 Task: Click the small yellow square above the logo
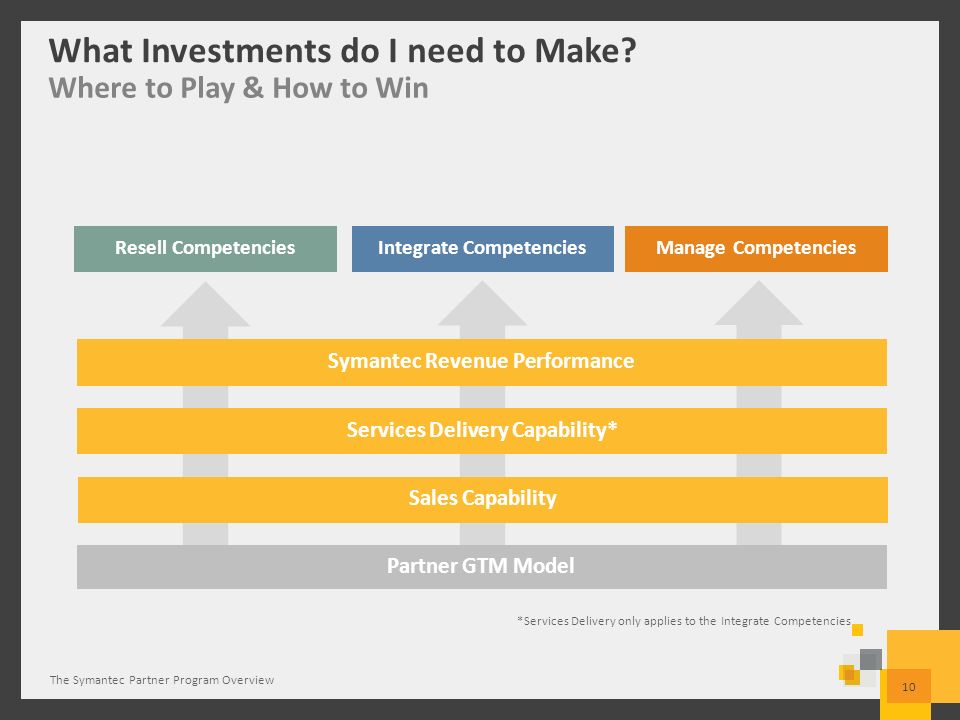[x=858, y=629]
